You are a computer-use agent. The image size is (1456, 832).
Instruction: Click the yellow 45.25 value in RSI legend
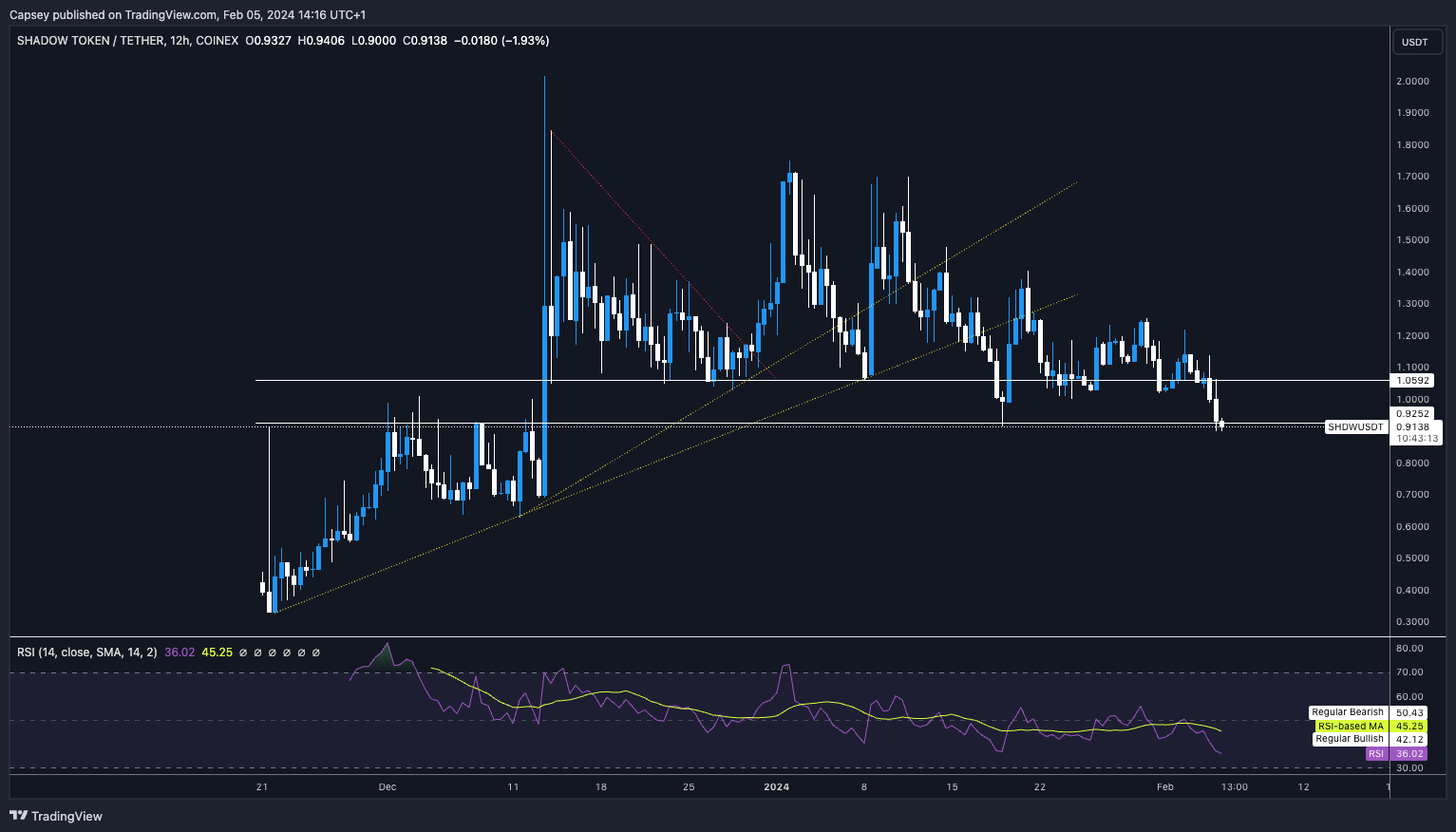(x=217, y=652)
